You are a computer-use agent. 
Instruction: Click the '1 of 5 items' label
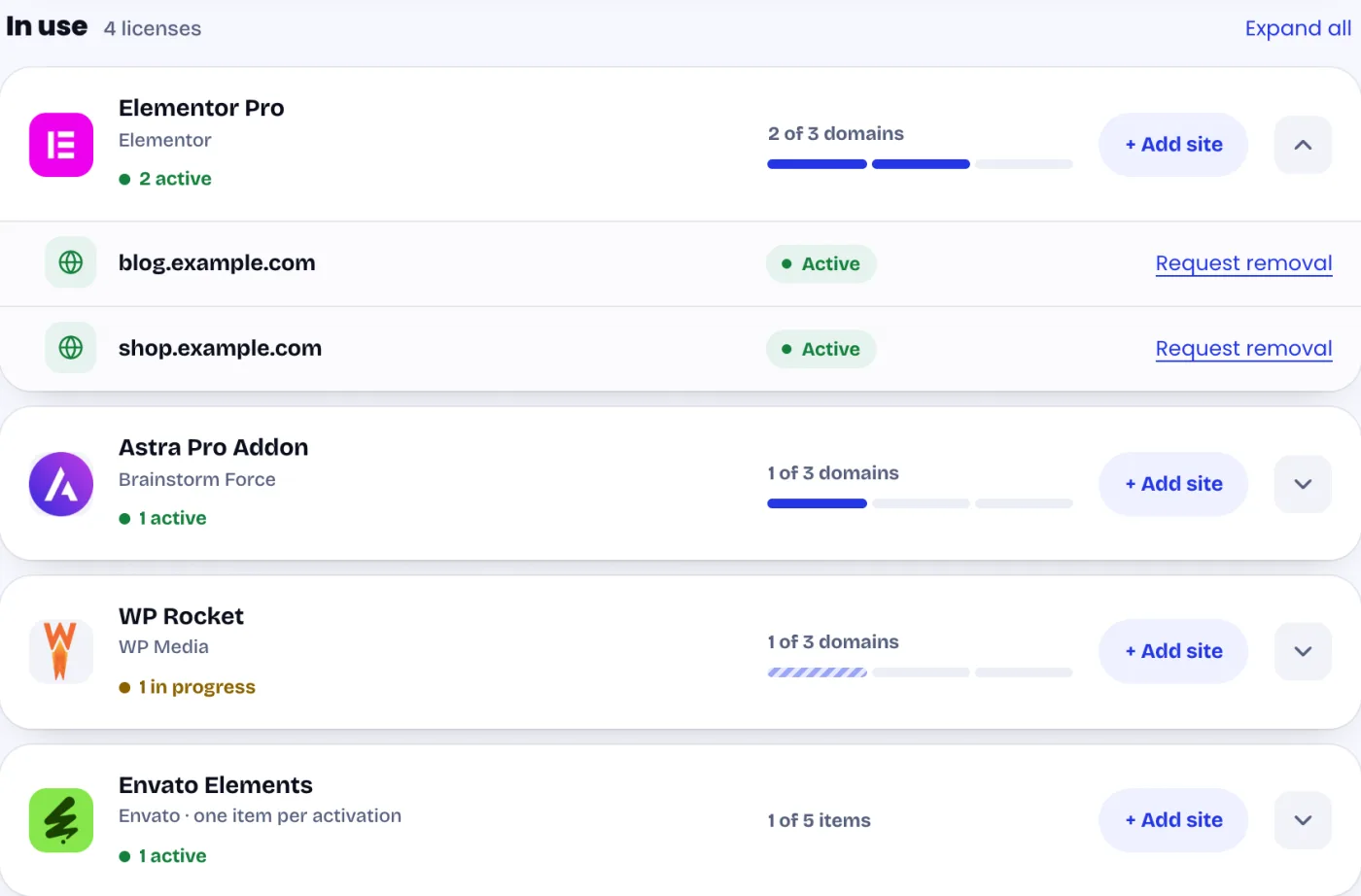point(819,820)
